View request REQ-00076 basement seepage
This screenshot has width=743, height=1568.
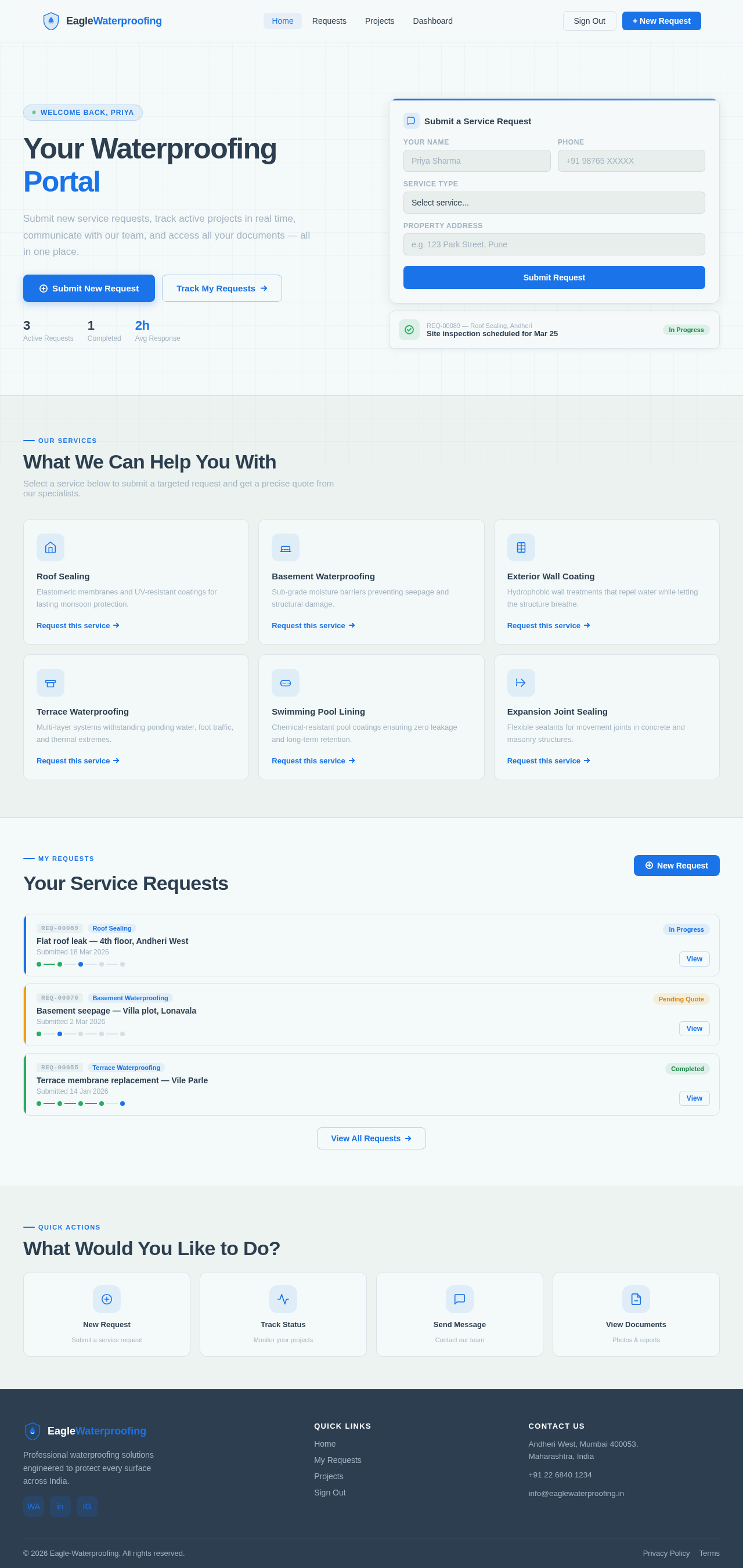tap(694, 1028)
